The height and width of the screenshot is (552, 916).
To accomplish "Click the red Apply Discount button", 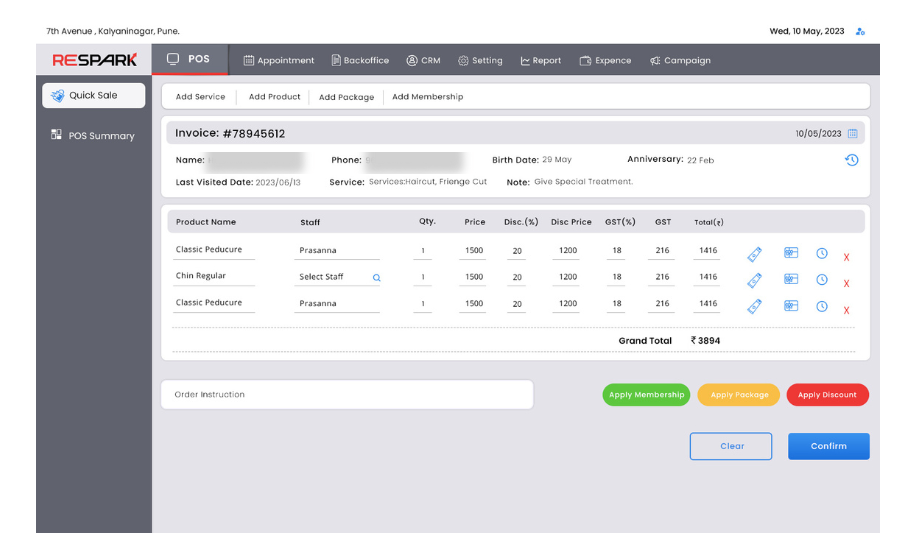I will tap(827, 395).
